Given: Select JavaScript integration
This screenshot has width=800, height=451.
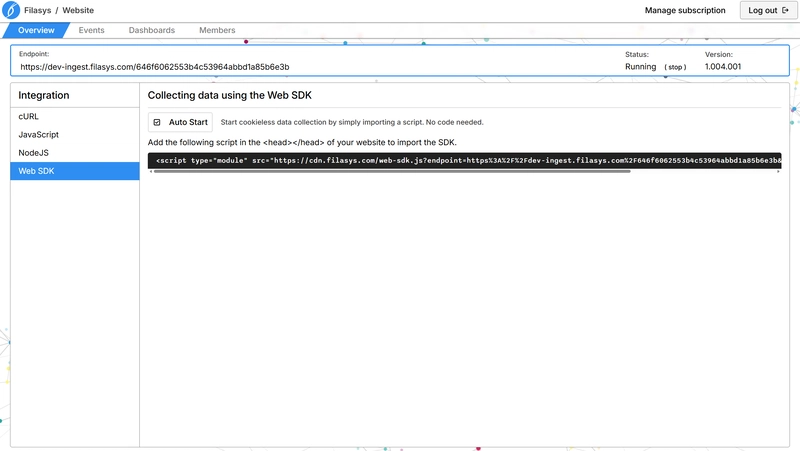Looking at the screenshot, I should pos(39,135).
